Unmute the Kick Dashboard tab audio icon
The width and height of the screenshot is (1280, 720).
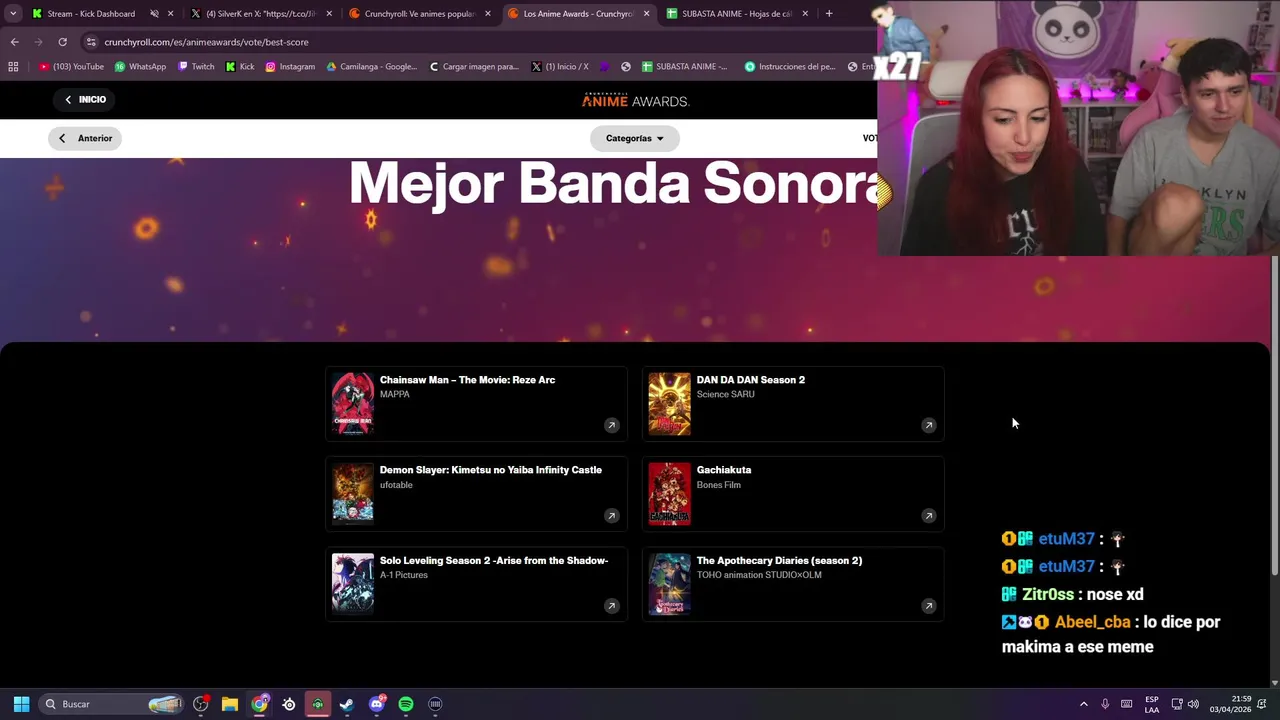tap(154, 14)
